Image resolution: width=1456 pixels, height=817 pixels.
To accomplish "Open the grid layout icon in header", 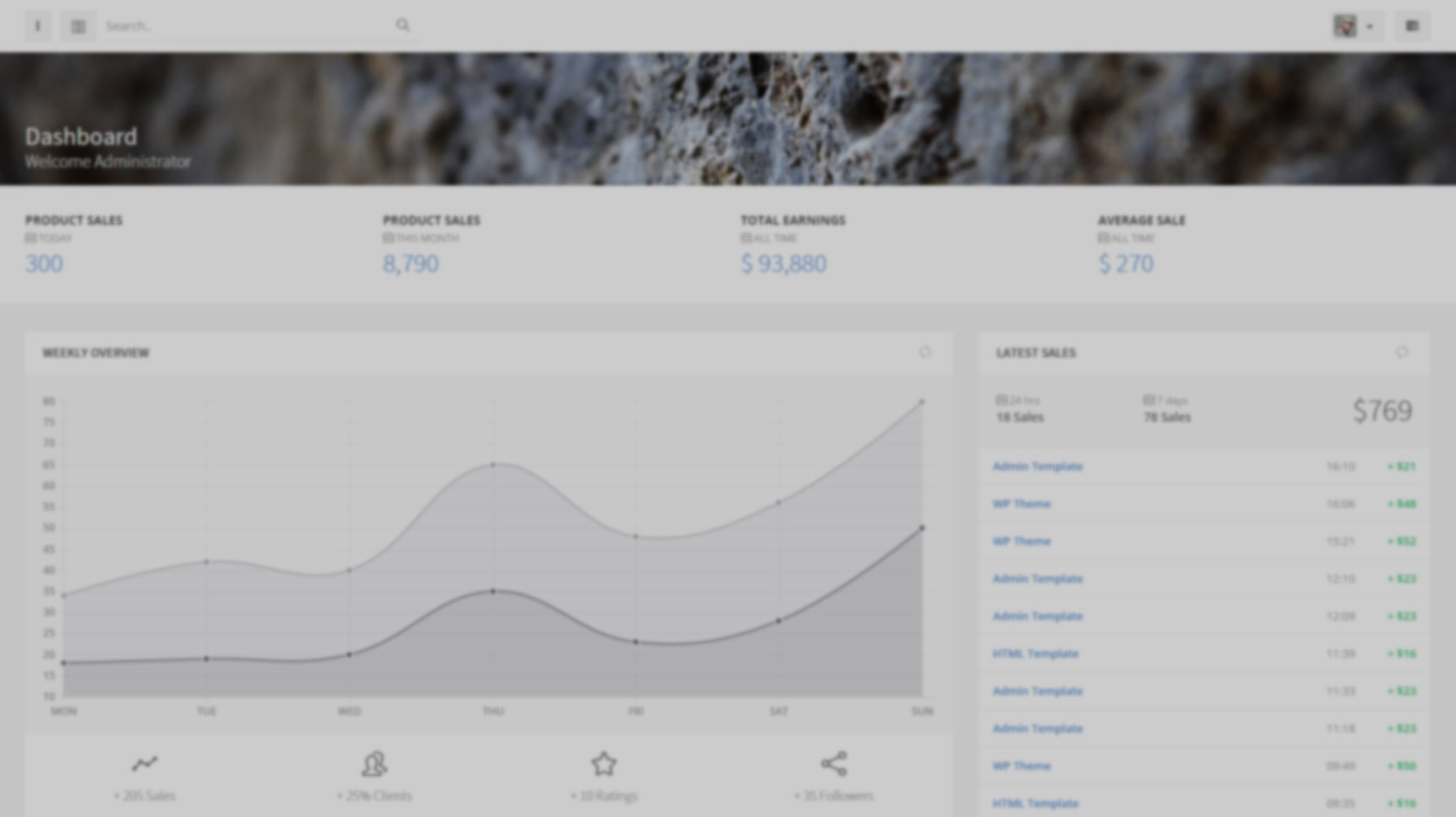I will [x=78, y=26].
